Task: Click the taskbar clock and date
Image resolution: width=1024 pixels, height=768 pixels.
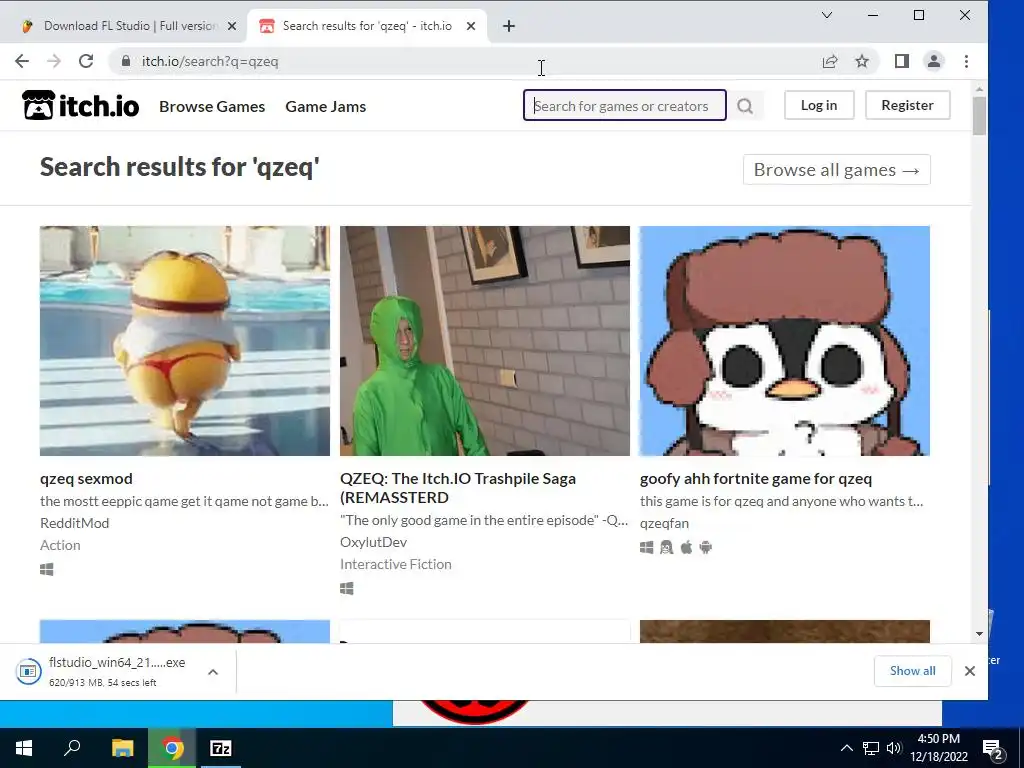Action: pyautogui.click(x=938, y=748)
